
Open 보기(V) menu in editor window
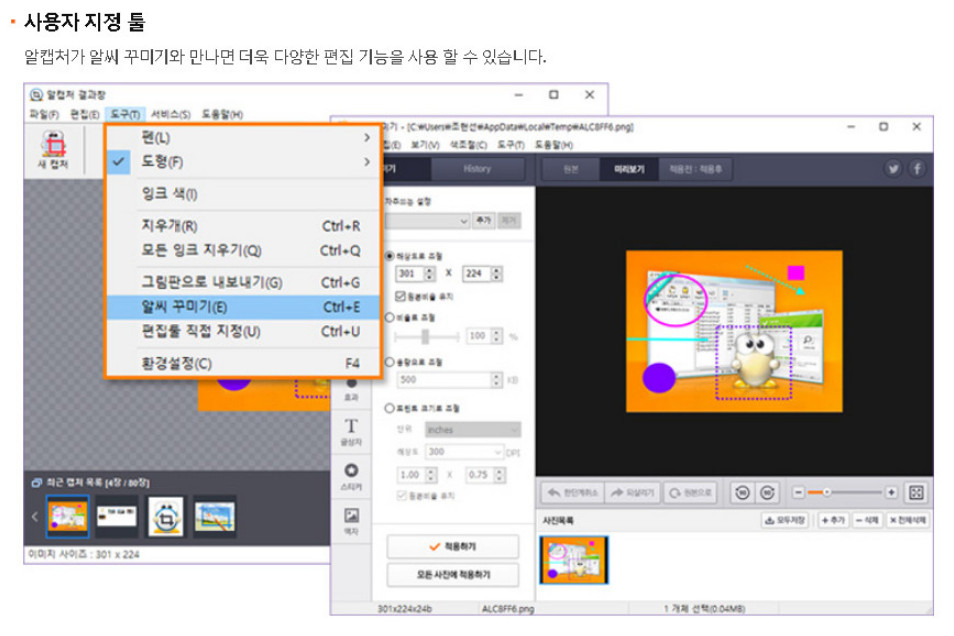pos(425,145)
